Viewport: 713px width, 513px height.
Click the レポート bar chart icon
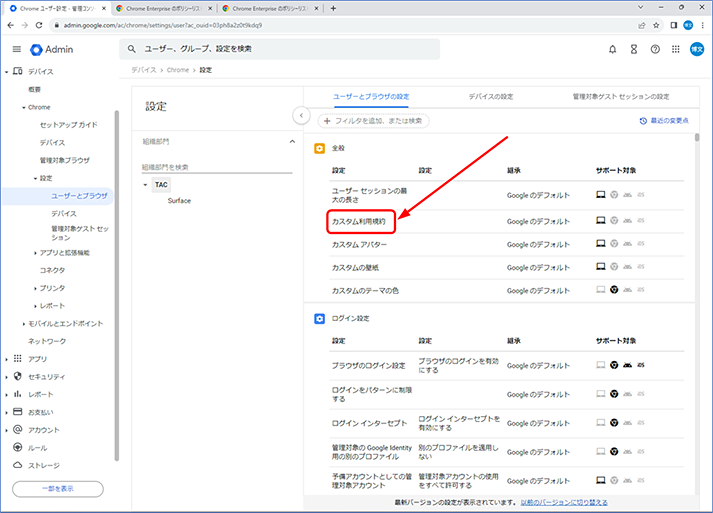18,394
